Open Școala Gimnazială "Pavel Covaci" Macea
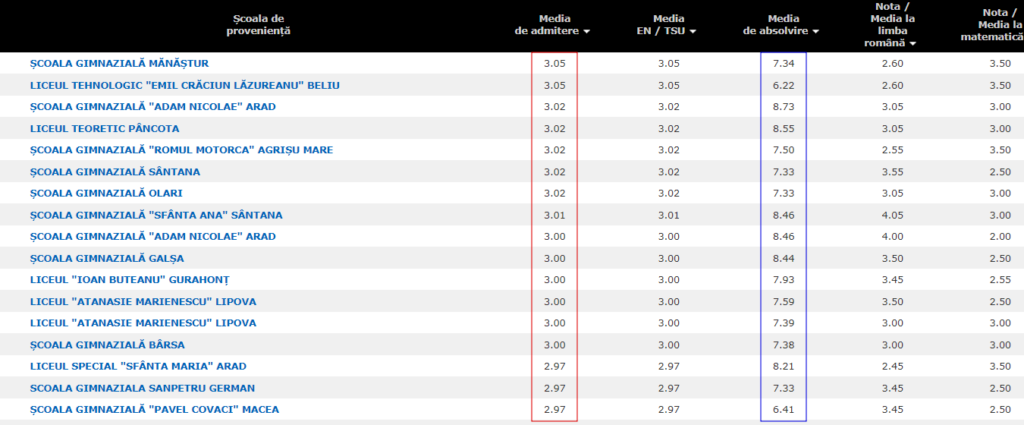Image resolution: width=1024 pixels, height=425 pixels. point(154,409)
